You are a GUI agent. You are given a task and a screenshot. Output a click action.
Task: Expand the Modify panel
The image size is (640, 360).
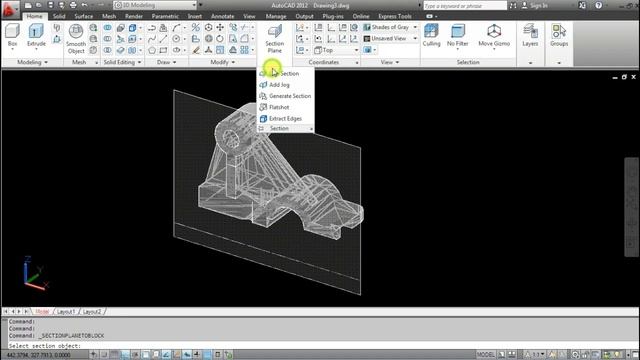(222, 62)
